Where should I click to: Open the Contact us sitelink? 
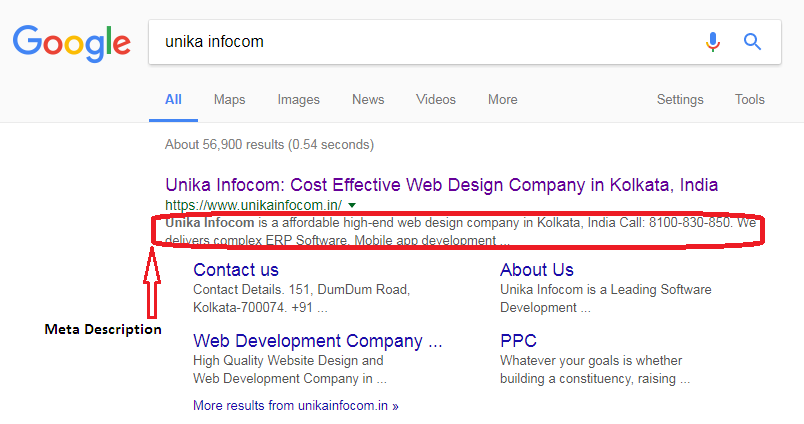click(x=236, y=270)
